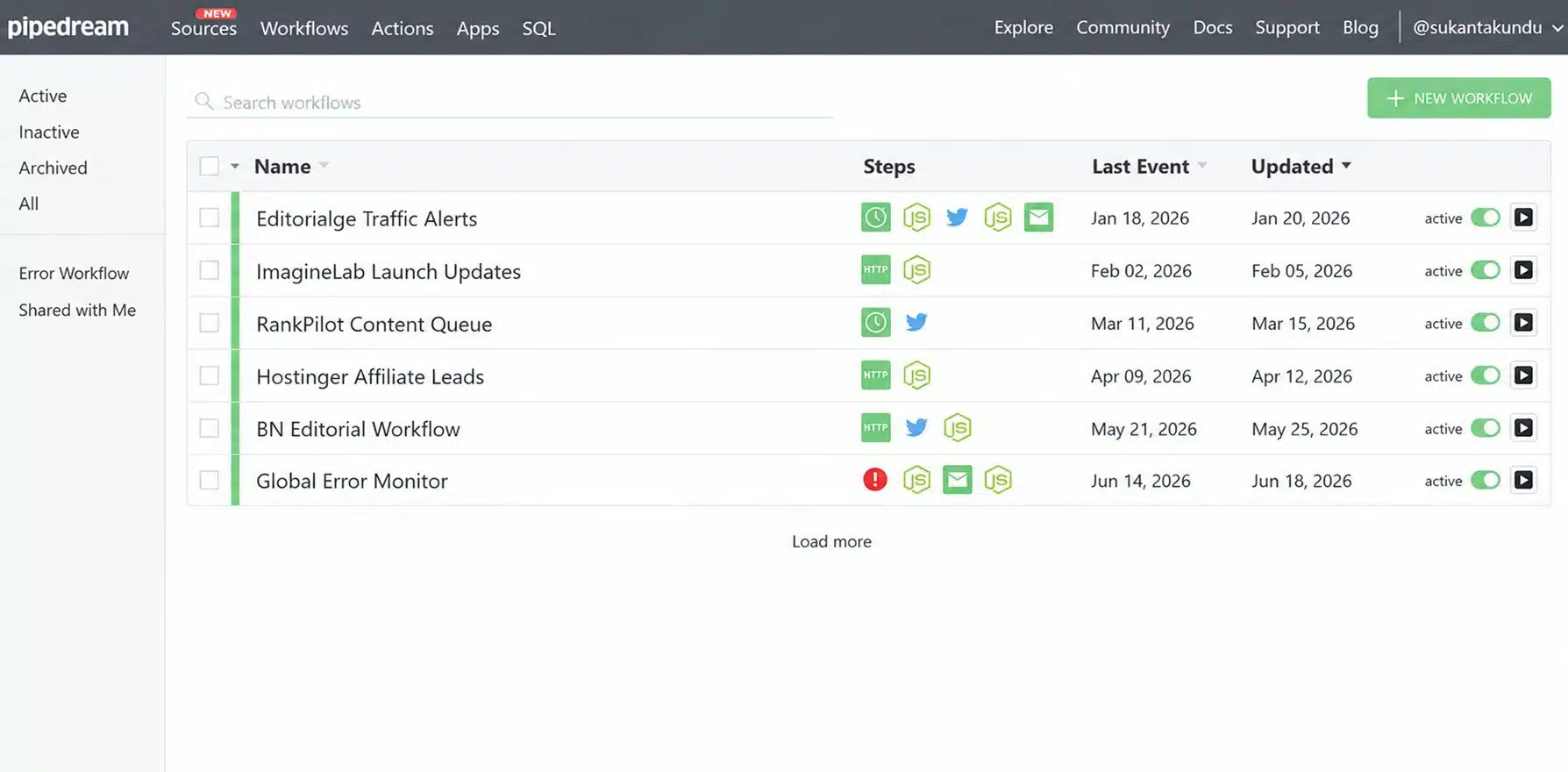Run the ImagineLab Launch Updates workflow with play icon
1568x772 pixels.
[x=1523, y=270]
